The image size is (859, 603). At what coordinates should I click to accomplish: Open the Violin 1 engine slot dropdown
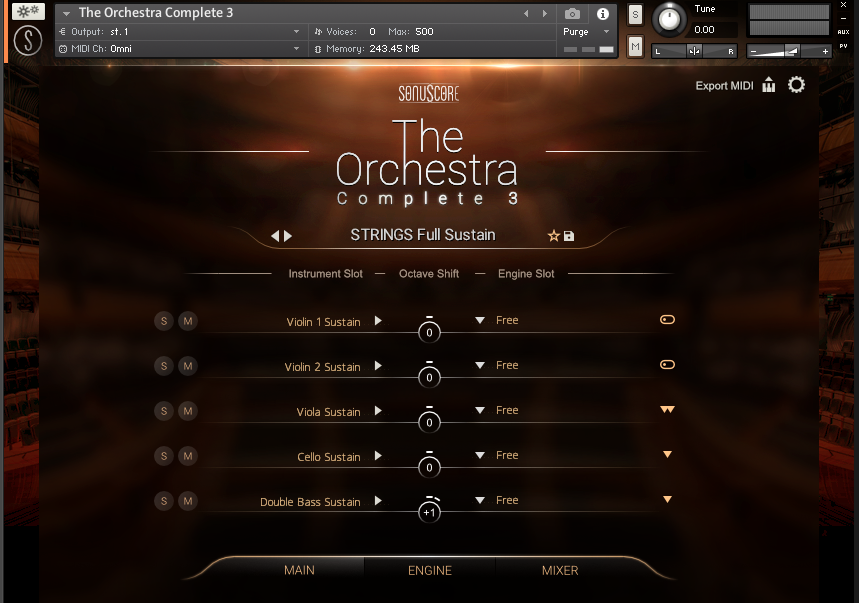pos(480,321)
